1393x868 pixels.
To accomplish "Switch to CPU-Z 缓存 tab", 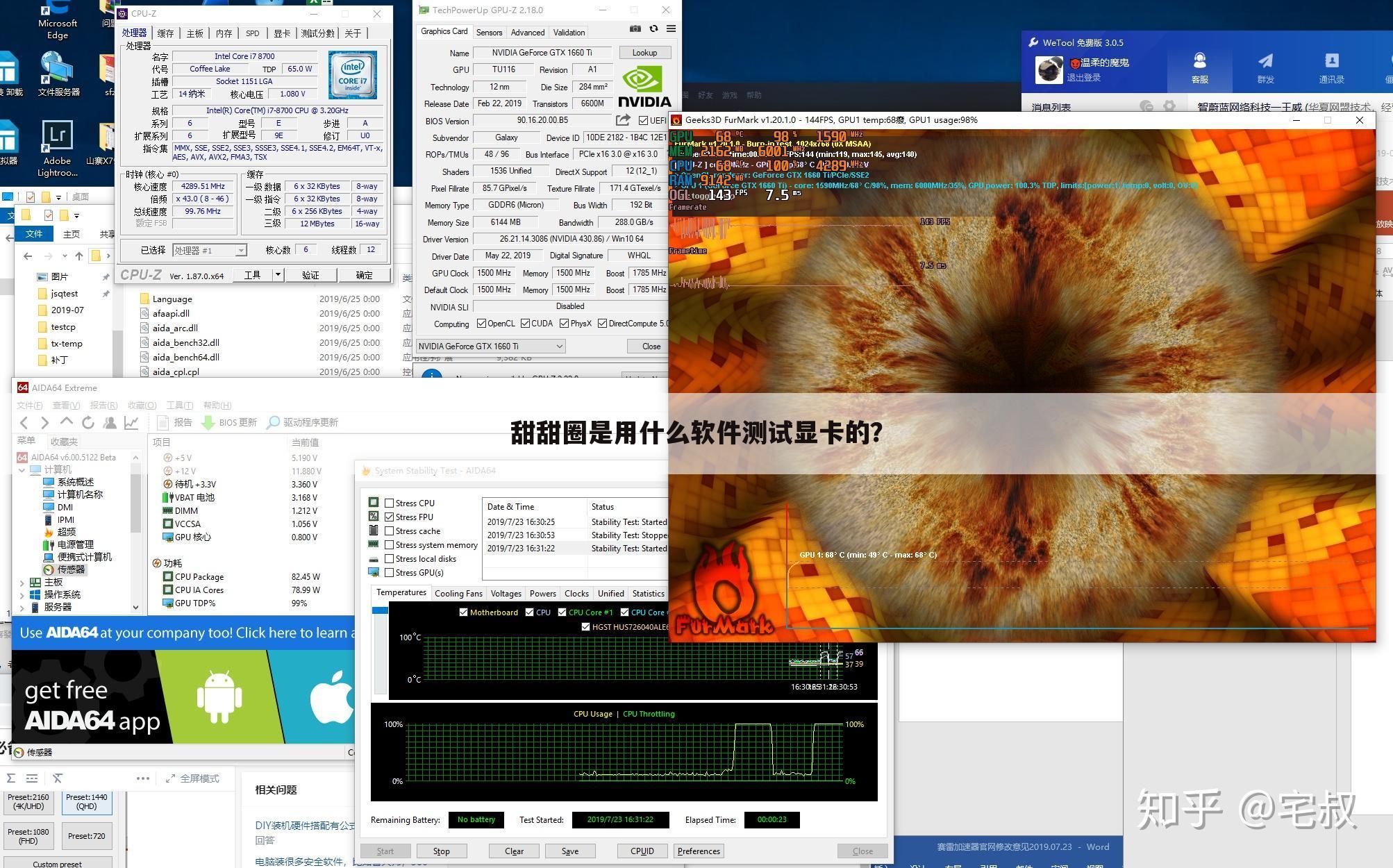I will point(165,33).
